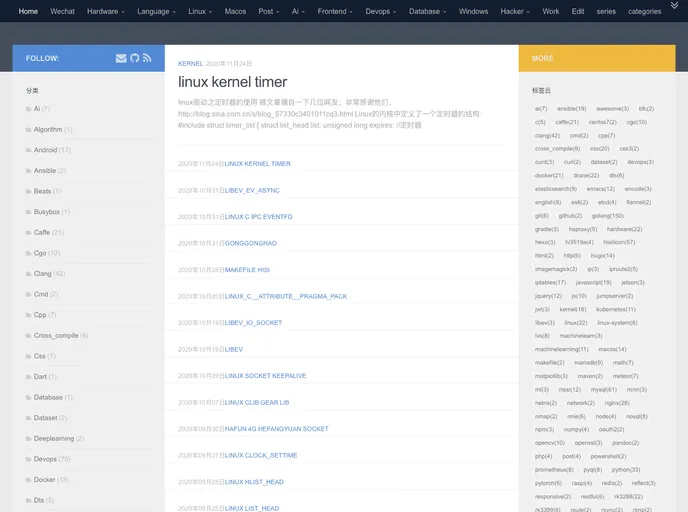Click folder icon beside Android category
This screenshot has height=512, width=688.
pyautogui.click(x=29, y=150)
